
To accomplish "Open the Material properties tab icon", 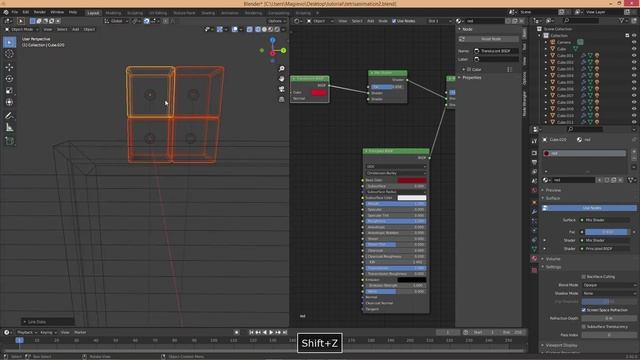I will (534, 259).
